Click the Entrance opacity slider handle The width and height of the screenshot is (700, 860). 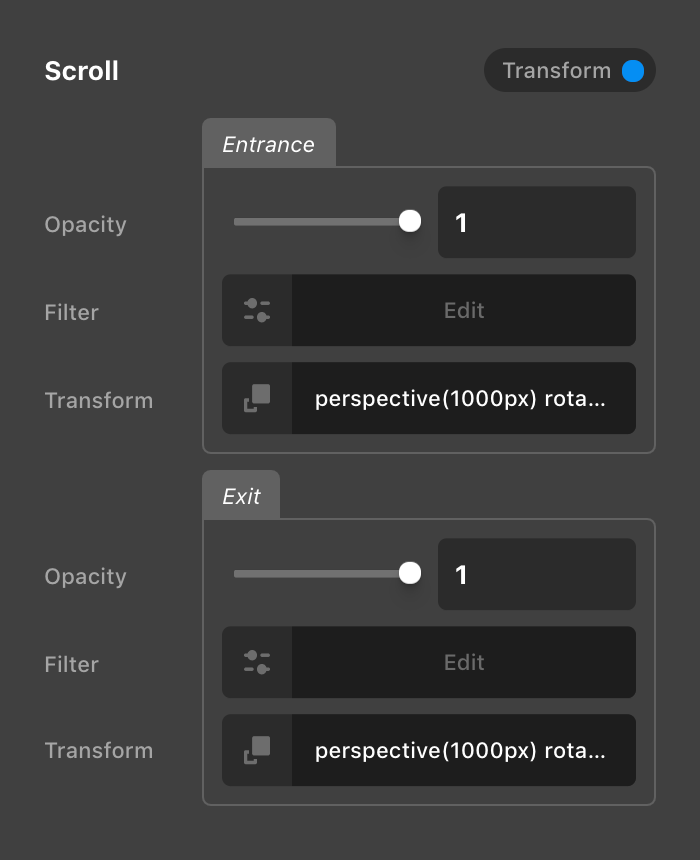[x=409, y=222]
